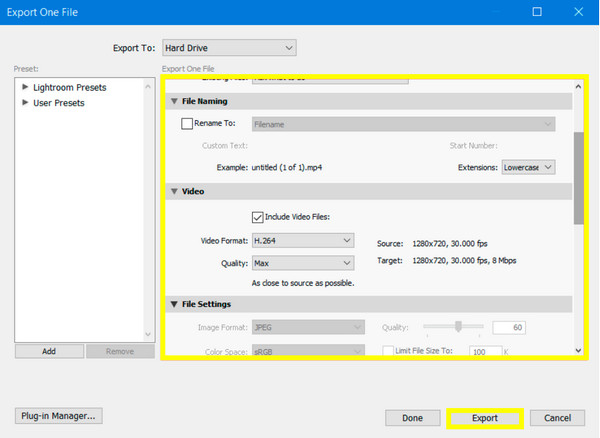Collapse the File Naming section

[x=174, y=101]
